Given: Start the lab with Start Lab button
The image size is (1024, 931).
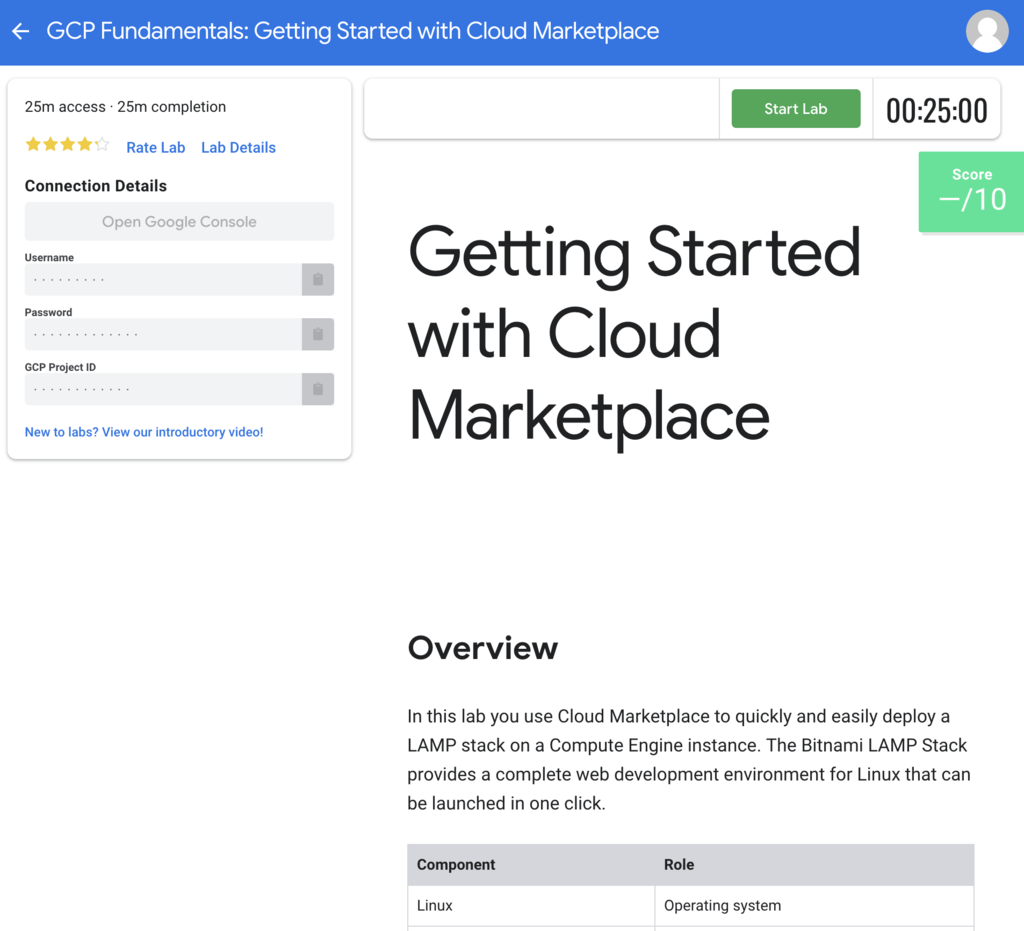Looking at the screenshot, I should [795, 108].
